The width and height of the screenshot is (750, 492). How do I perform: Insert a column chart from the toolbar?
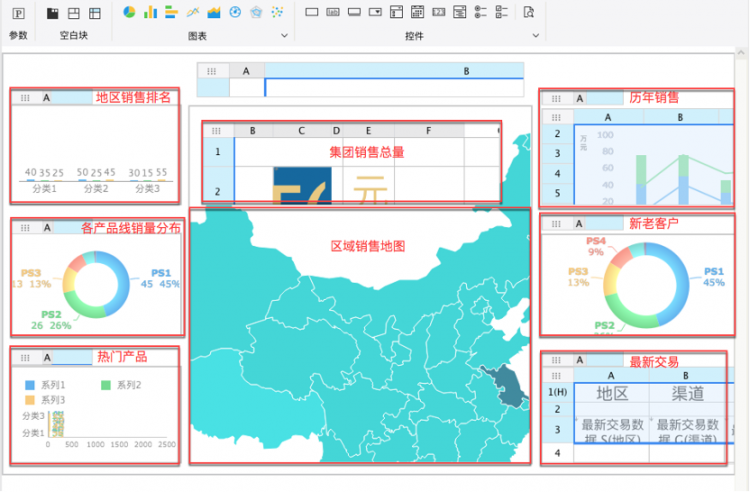150,12
